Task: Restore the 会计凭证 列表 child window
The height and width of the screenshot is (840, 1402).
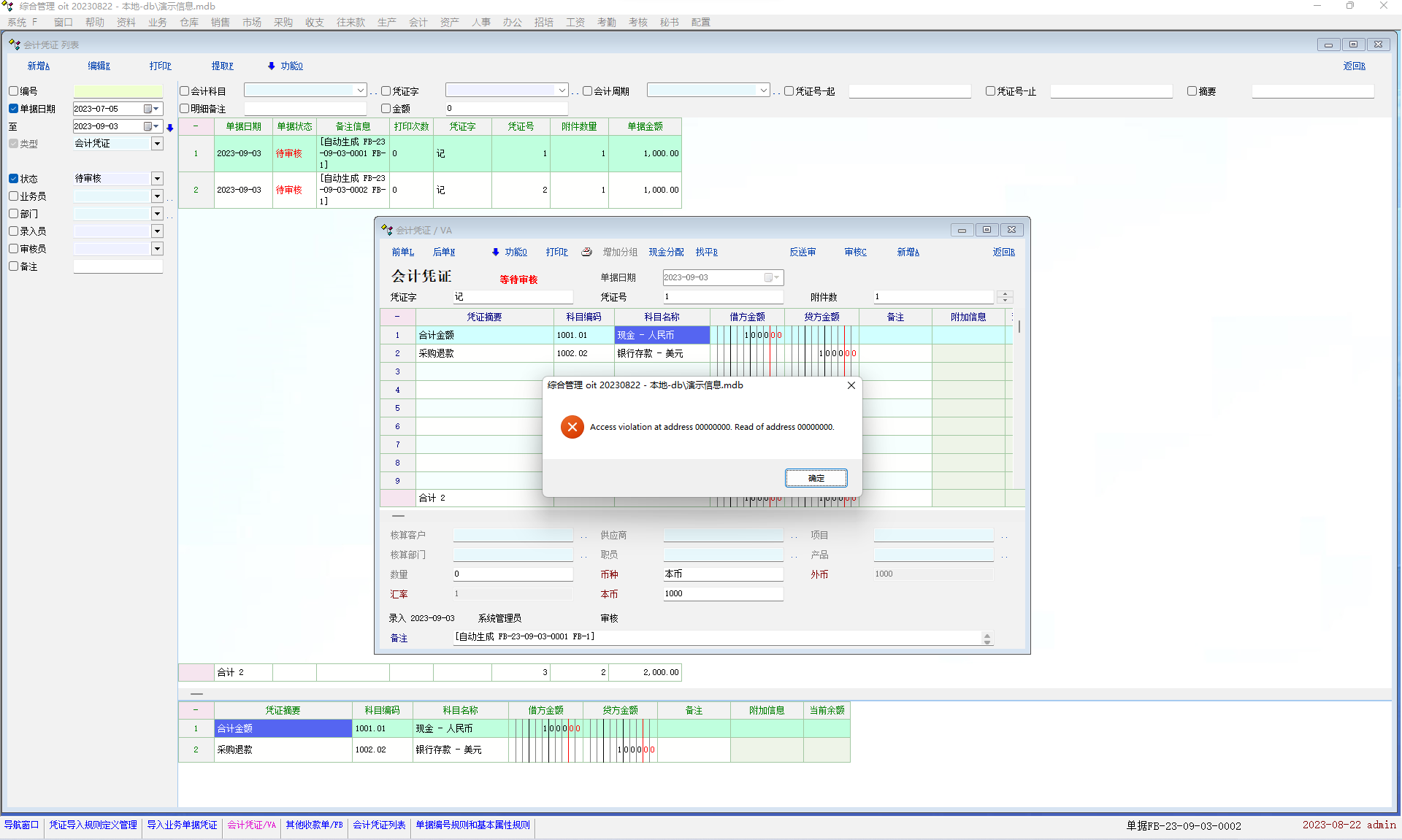Action: click(x=1353, y=45)
